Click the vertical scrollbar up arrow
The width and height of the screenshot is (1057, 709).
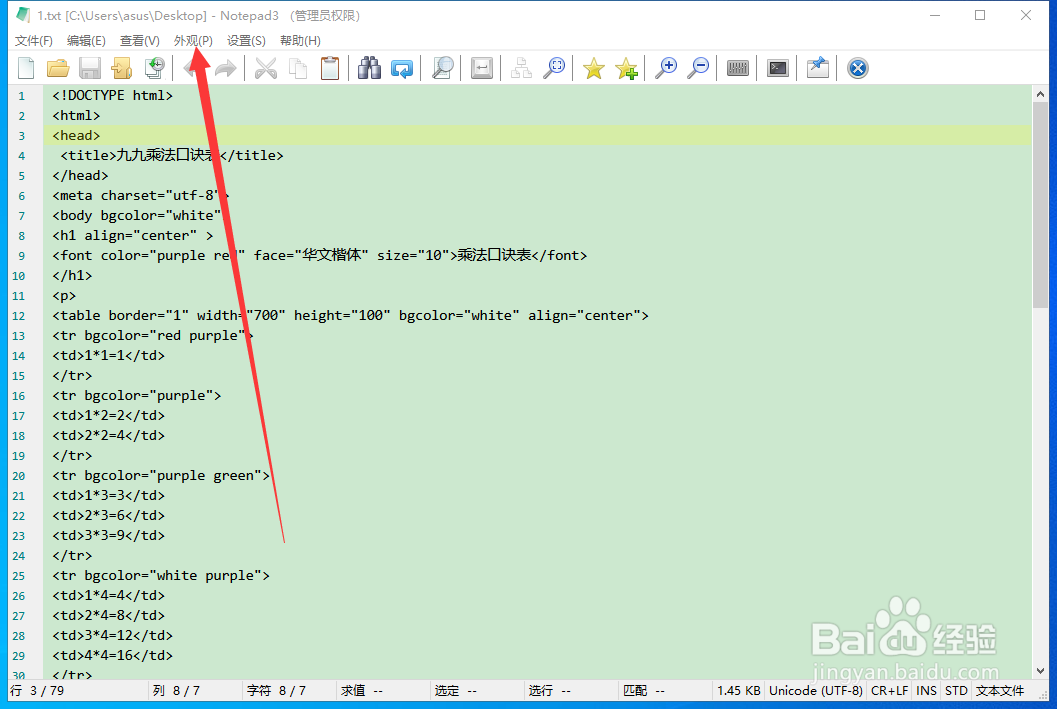[1040, 94]
